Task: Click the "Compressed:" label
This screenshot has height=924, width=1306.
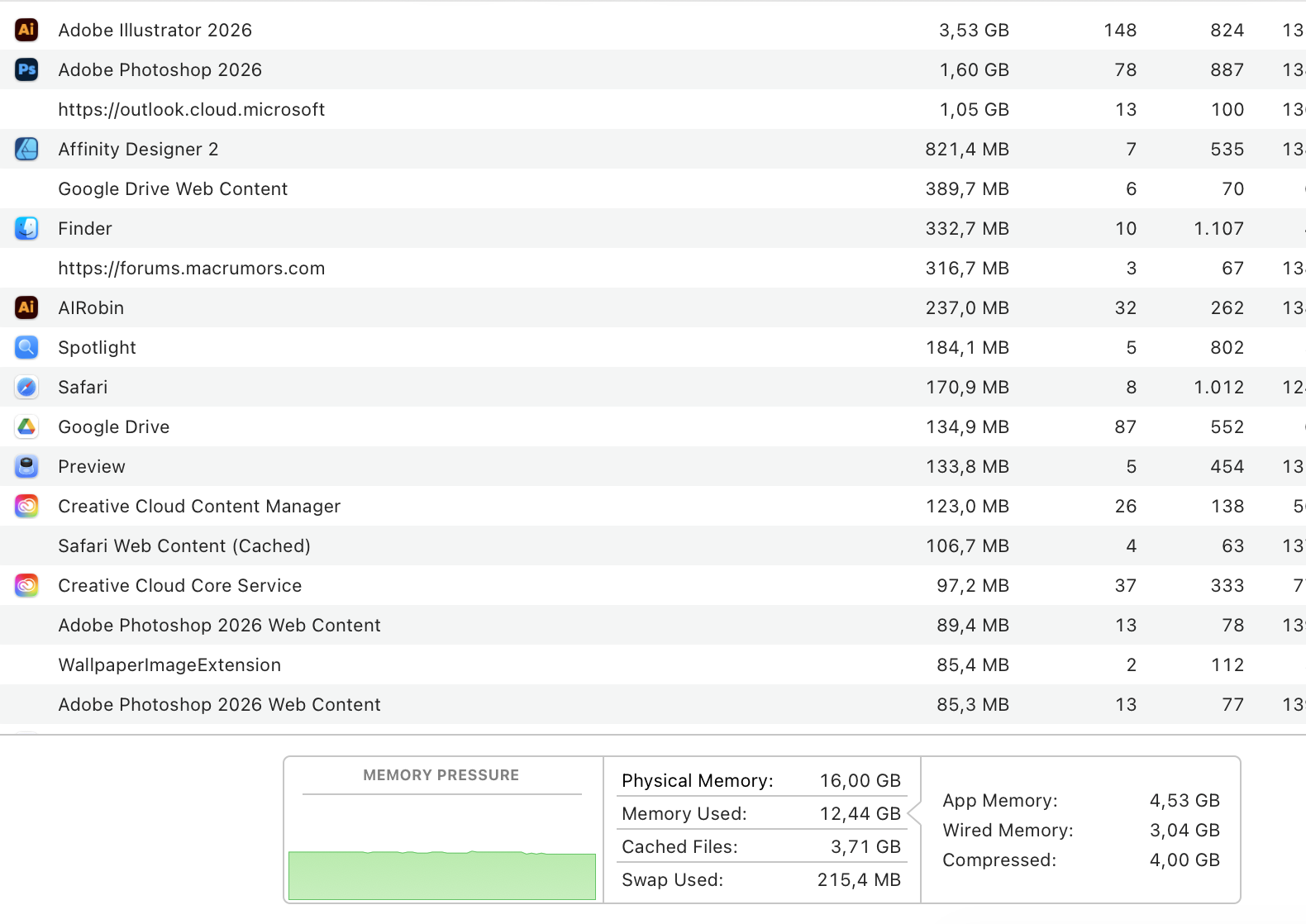Action: [x=999, y=860]
